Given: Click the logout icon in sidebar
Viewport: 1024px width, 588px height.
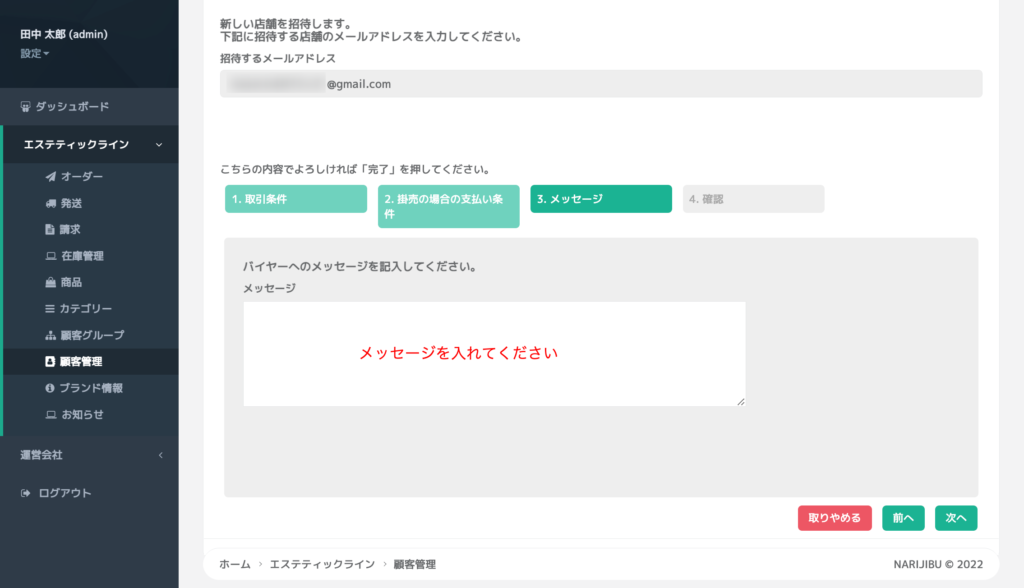Looking at the screenshot, I should point(26,493).
